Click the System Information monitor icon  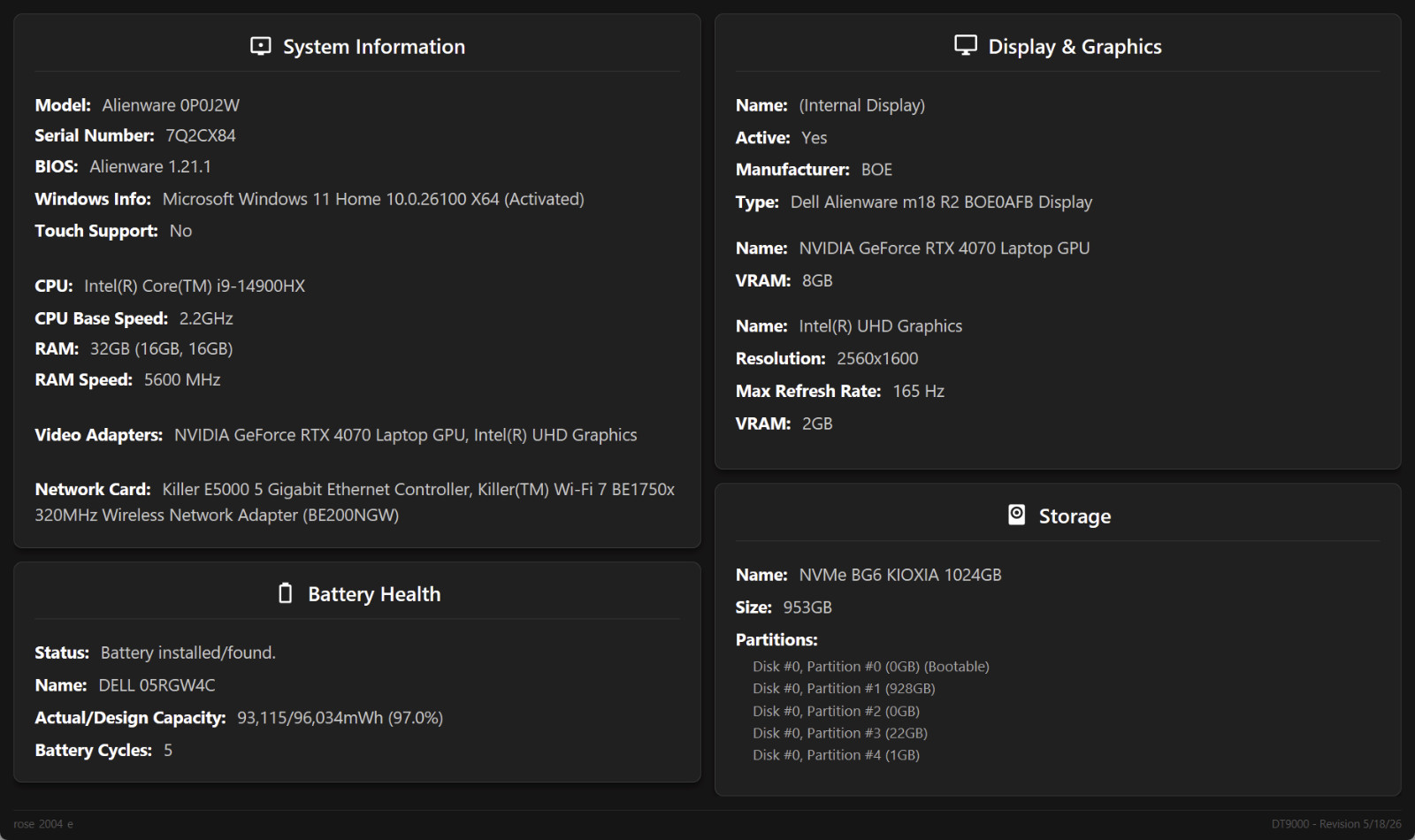click(261, 46)
